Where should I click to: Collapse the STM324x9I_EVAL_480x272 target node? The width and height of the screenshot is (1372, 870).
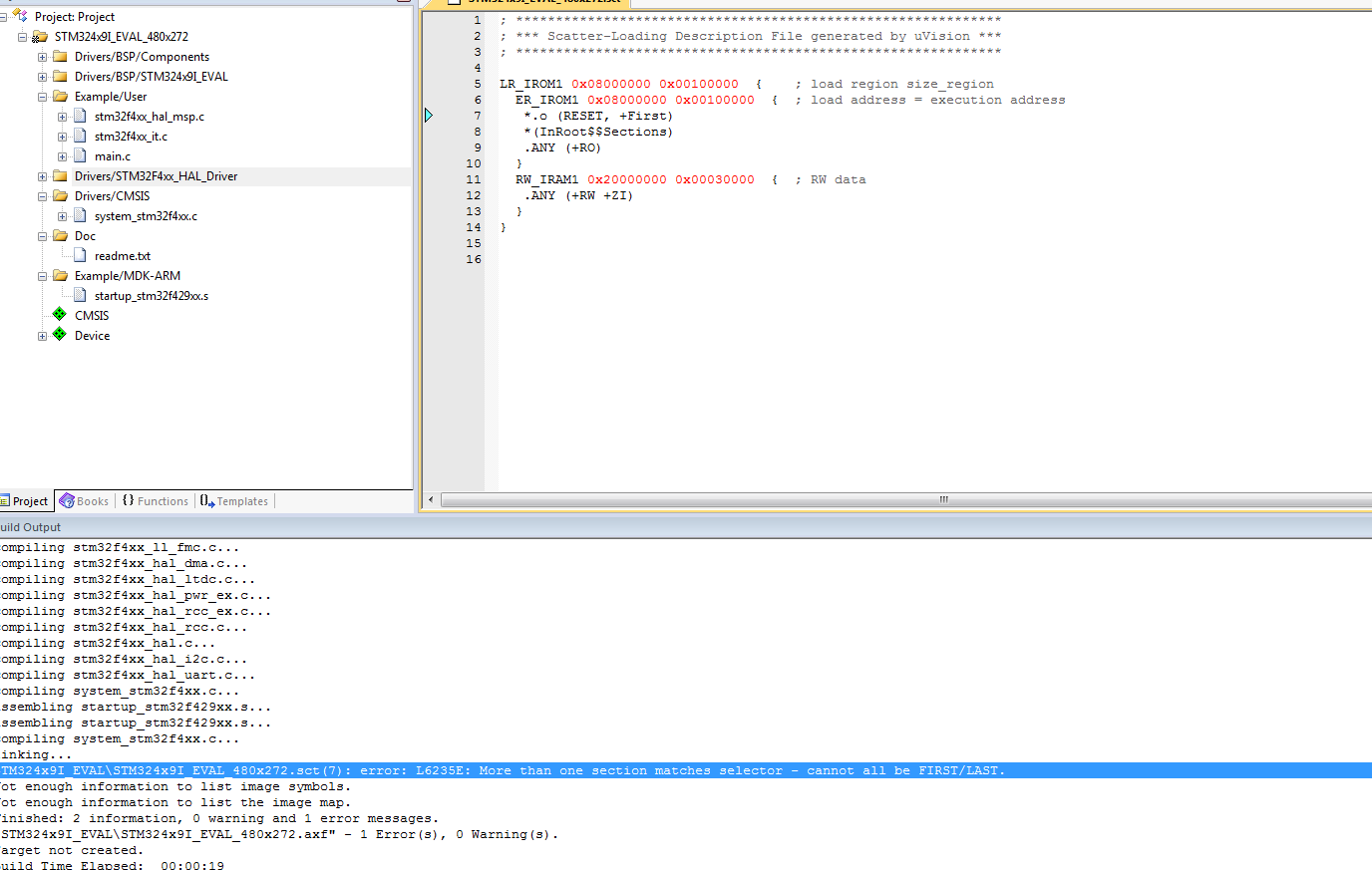coord(22,37)
